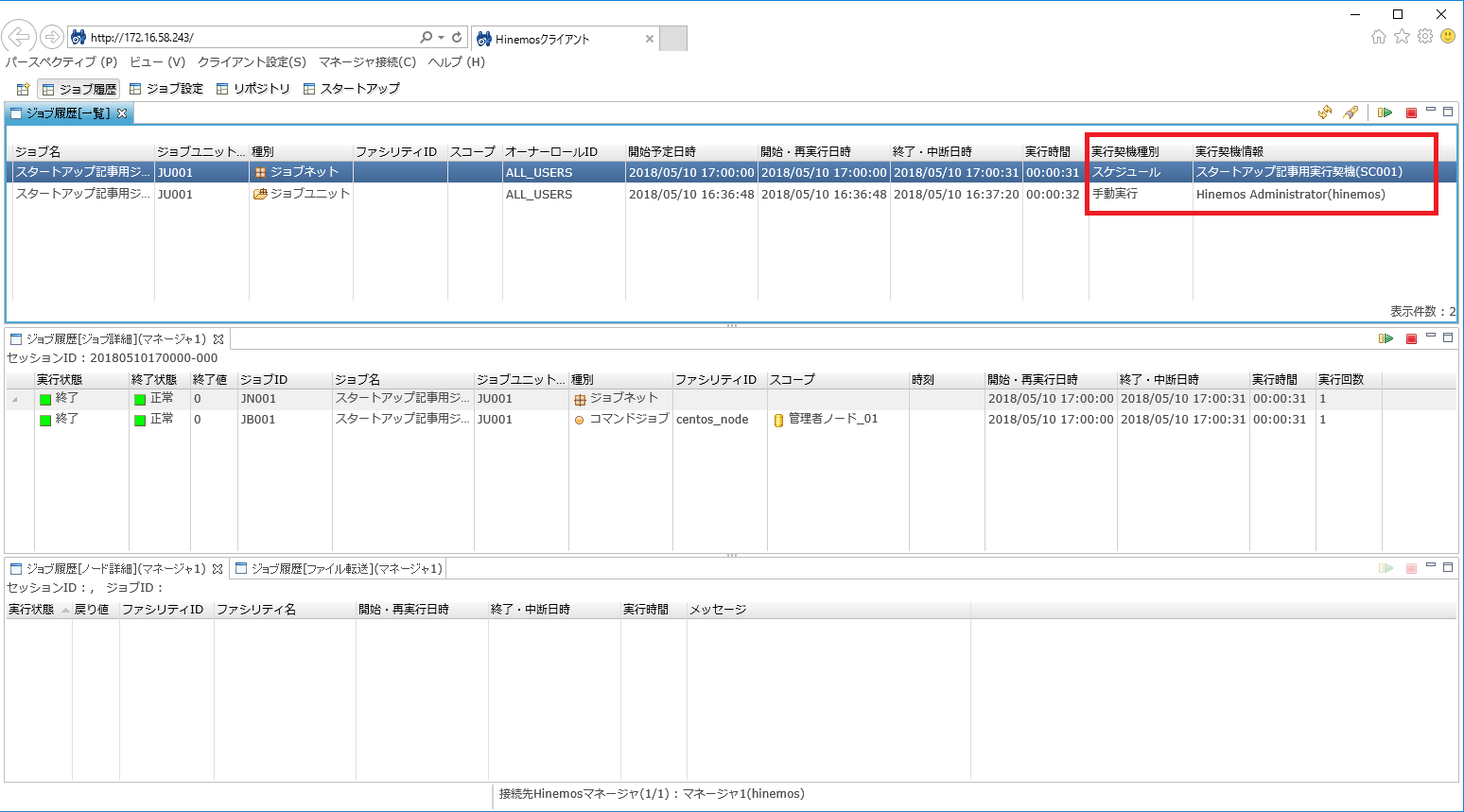
Task: Click browser back button
Action: pos(19,37)
